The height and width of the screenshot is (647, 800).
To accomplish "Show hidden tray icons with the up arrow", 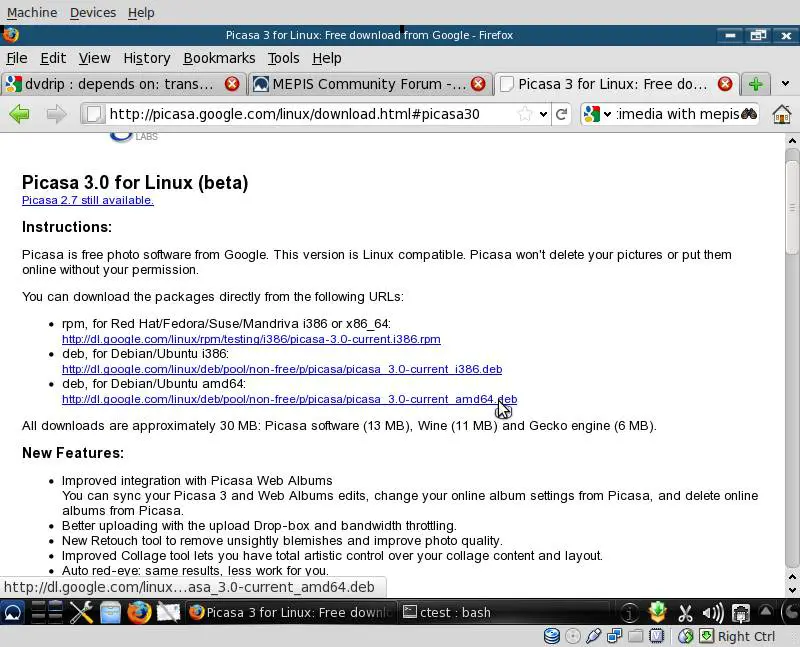I will click(x=766, y=611).
